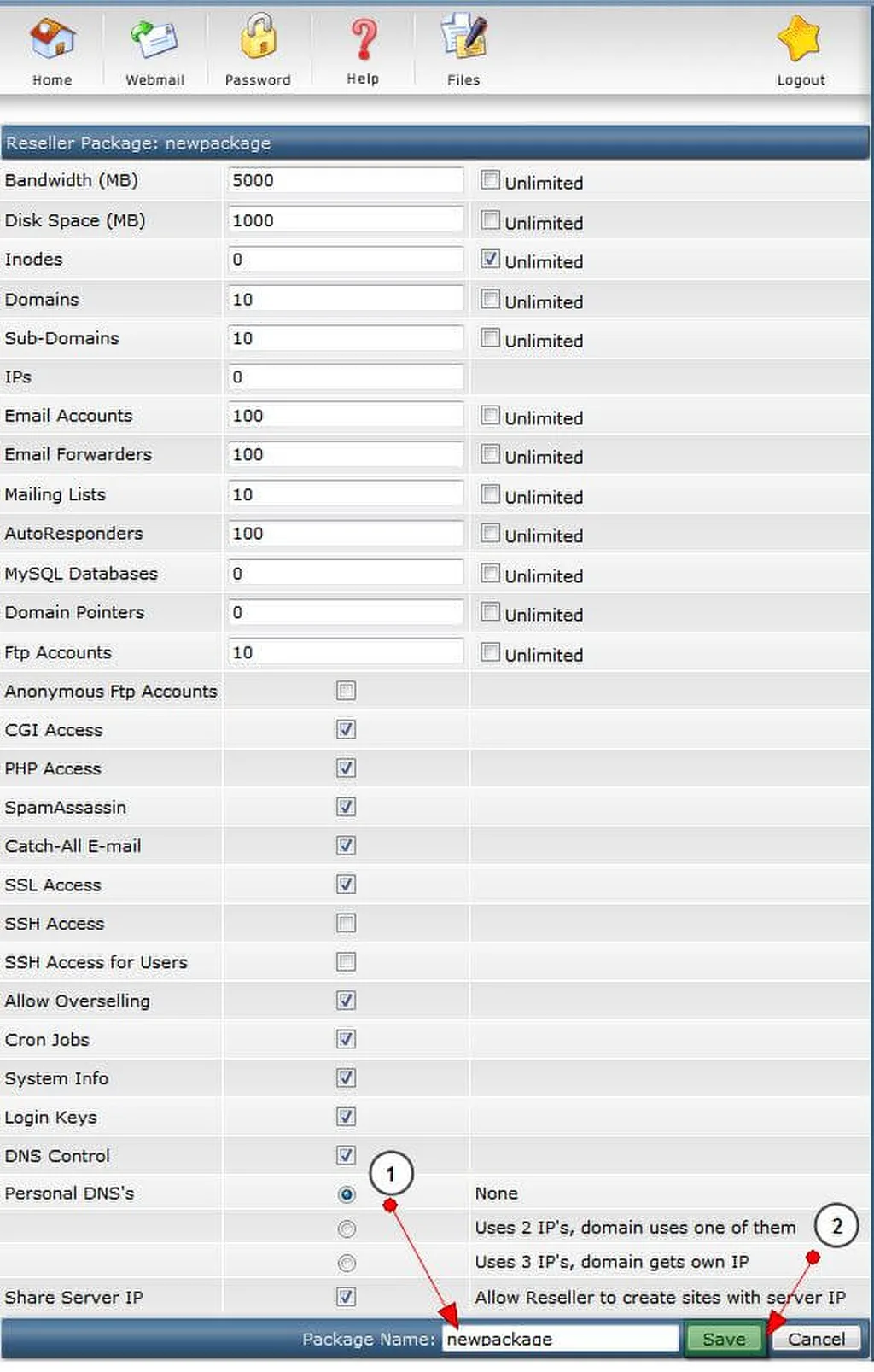Toggle CGI Access checkbox
Screen dimensions: 874x1372
pos(346,729)
